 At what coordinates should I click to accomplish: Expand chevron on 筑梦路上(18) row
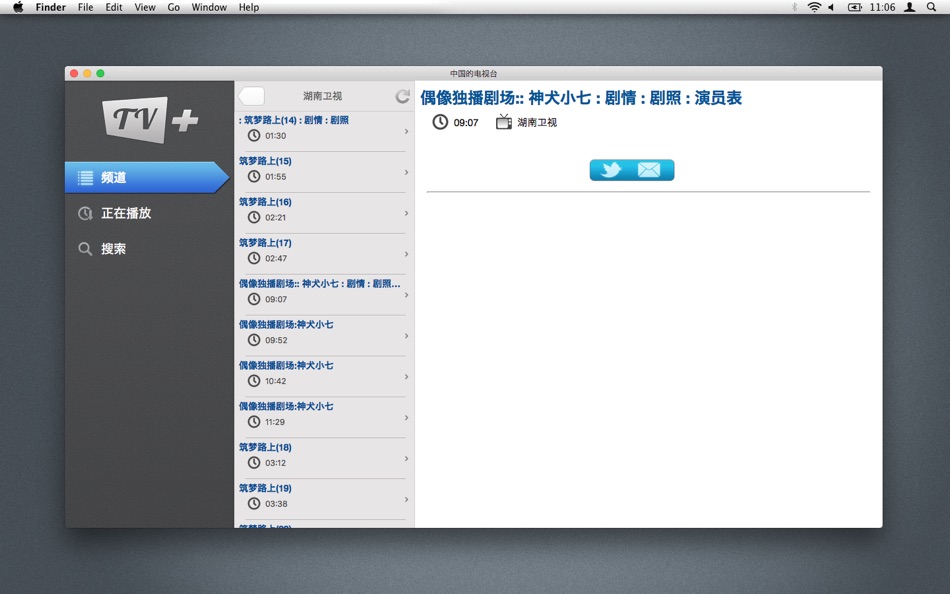pos(407,459)
